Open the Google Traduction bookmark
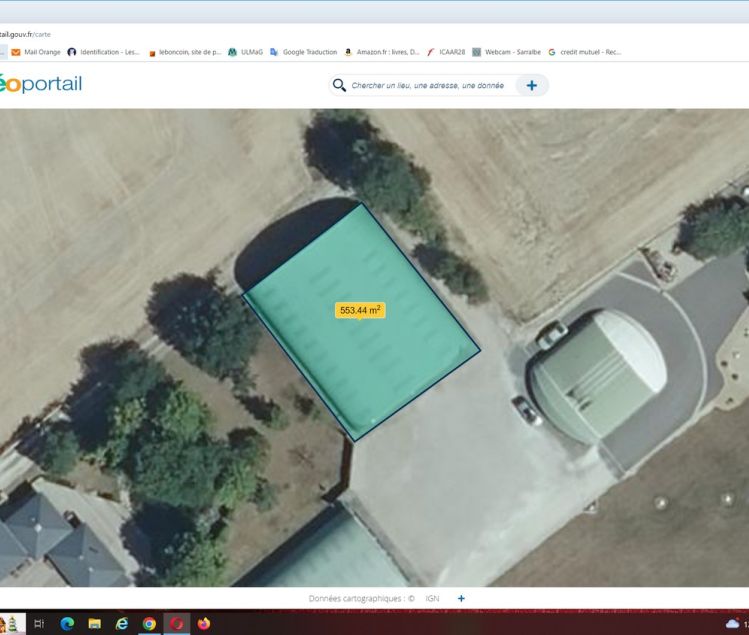 pyautogui.click(x=304, y=52)
